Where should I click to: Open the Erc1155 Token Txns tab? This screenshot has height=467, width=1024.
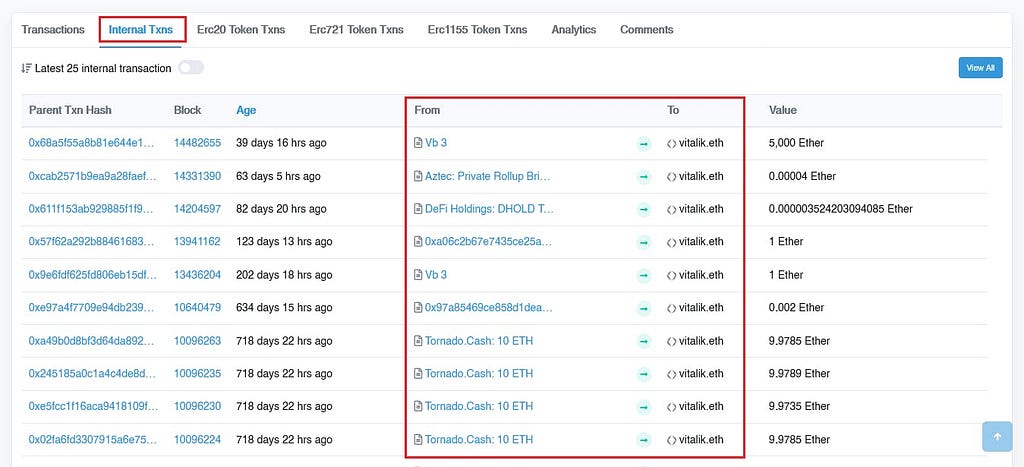477,29
